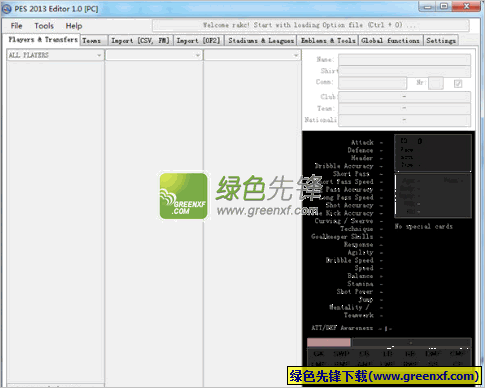Open the Tools menu
485x388 pixels.
click(x=44, y=26)
